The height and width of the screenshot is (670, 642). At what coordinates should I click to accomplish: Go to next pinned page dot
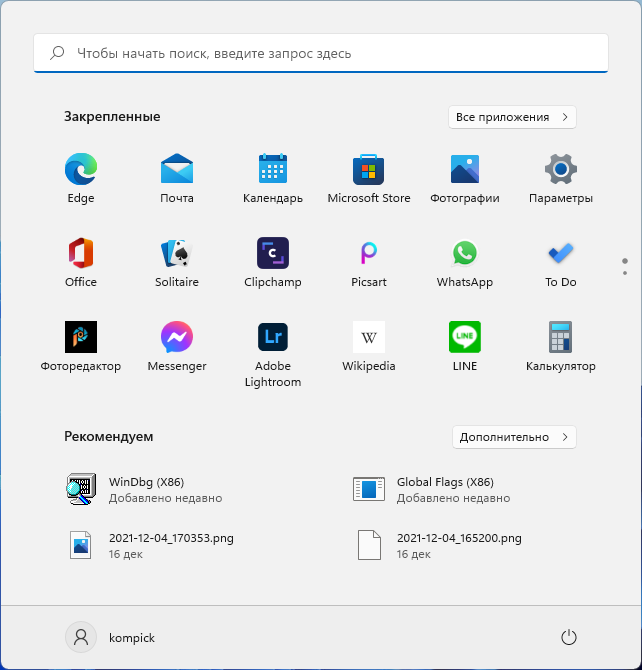tap(625, 273)
